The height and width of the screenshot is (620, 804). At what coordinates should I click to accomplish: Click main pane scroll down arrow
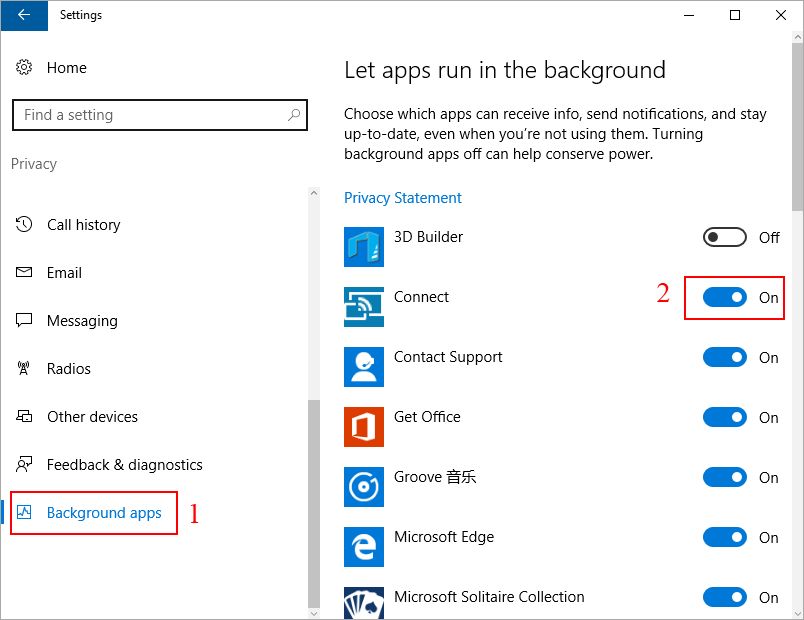[x=797, y=613]
